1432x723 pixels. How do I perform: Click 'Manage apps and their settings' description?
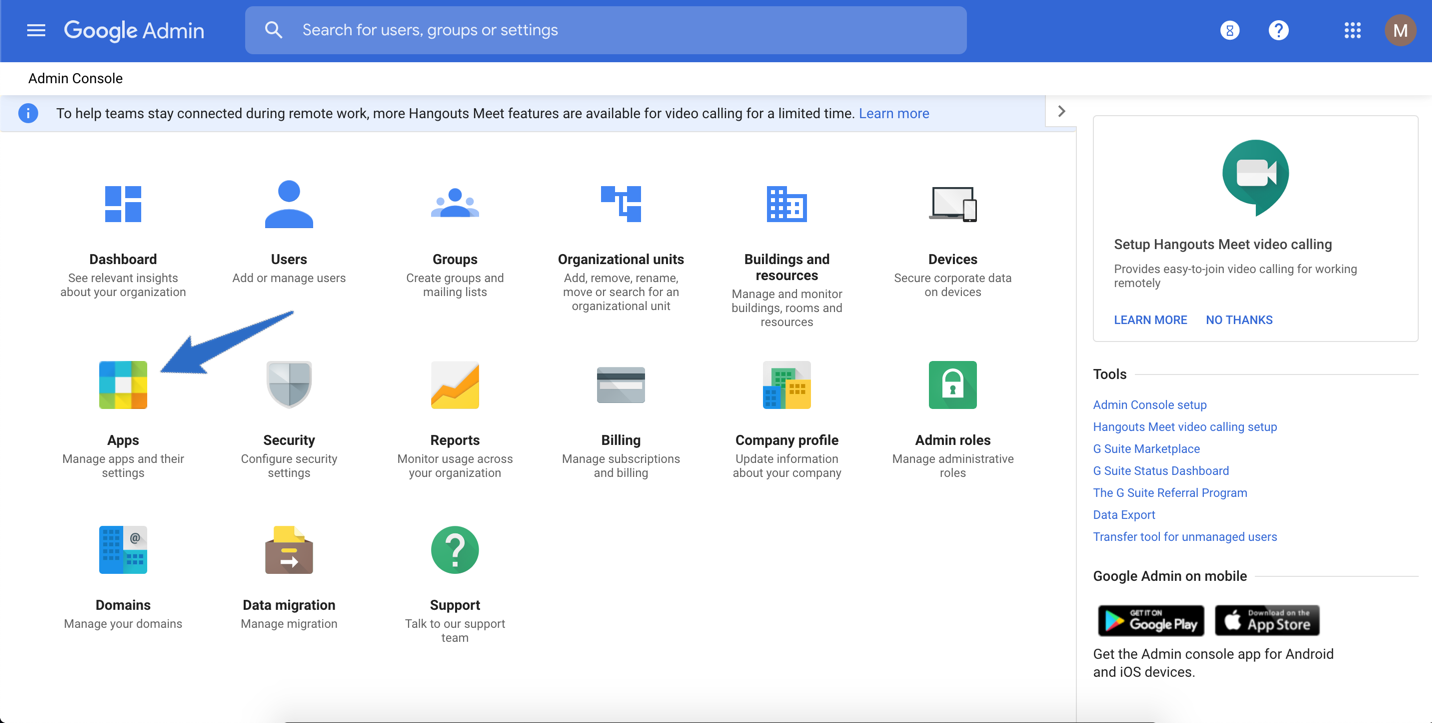(123, 466)
